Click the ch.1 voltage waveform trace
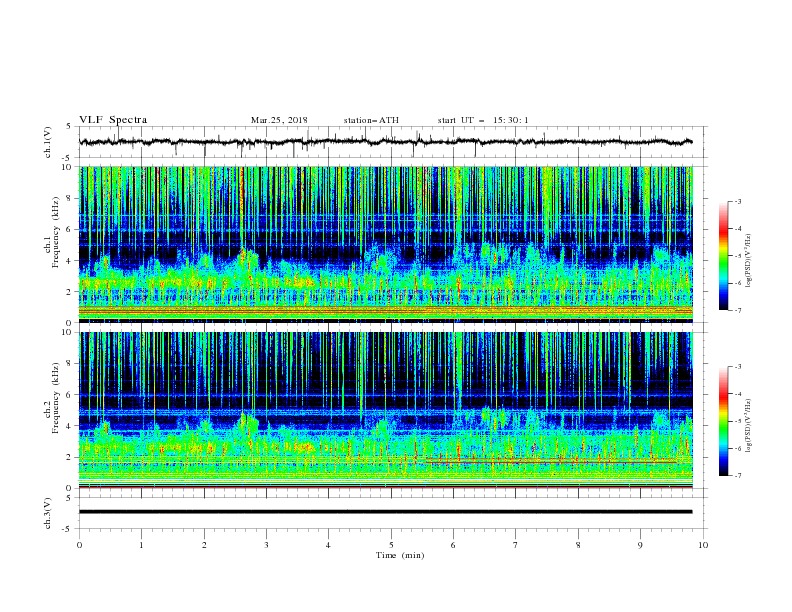 [x=385, y=142]
